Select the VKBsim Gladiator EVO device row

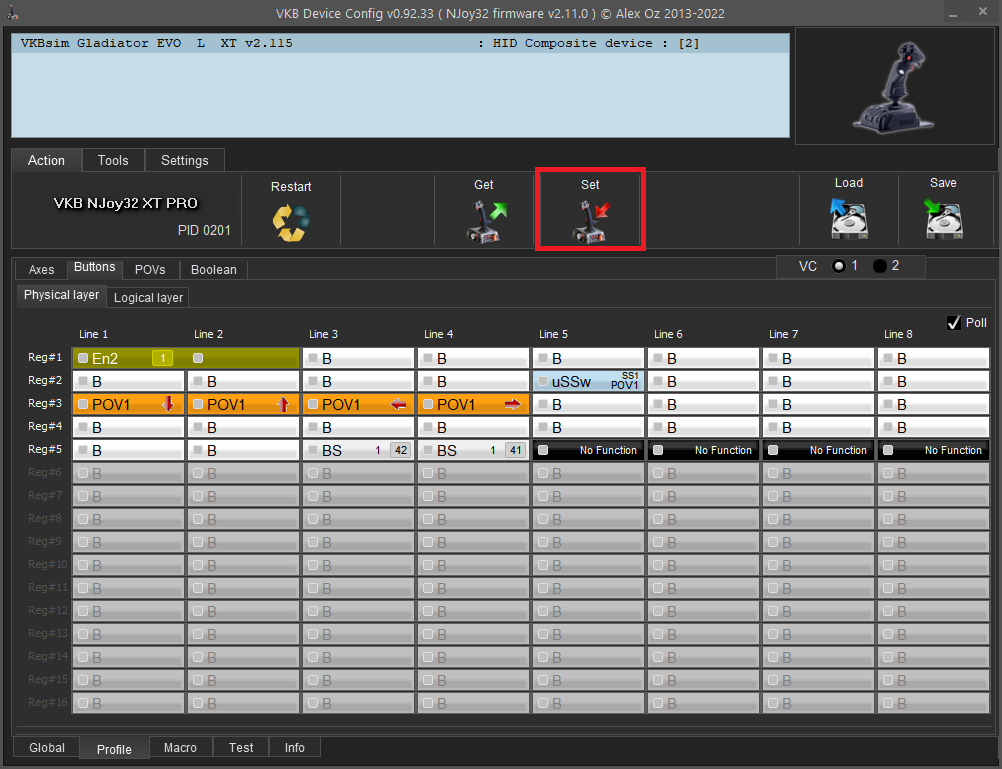(x=401, y=43)
